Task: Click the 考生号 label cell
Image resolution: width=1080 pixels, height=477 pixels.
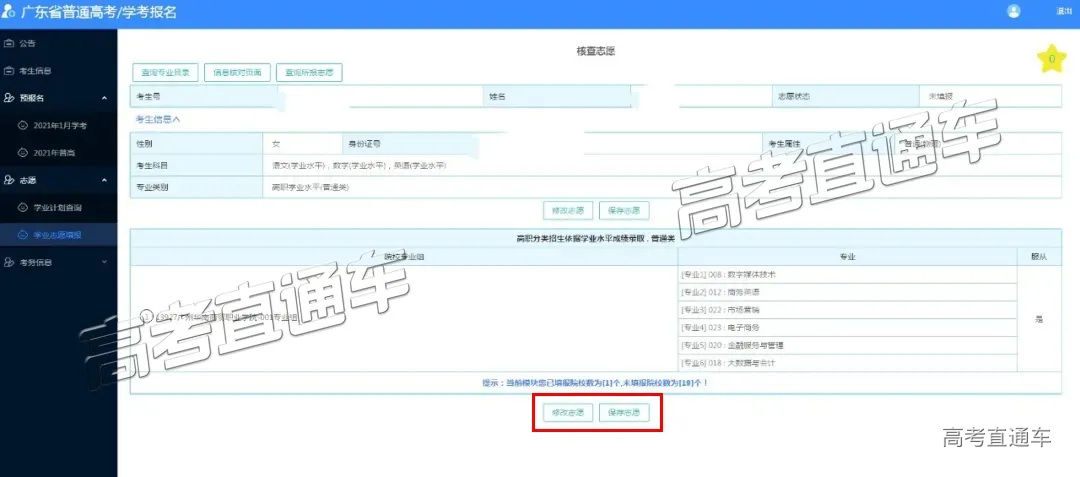Action: tap(203, 96)
